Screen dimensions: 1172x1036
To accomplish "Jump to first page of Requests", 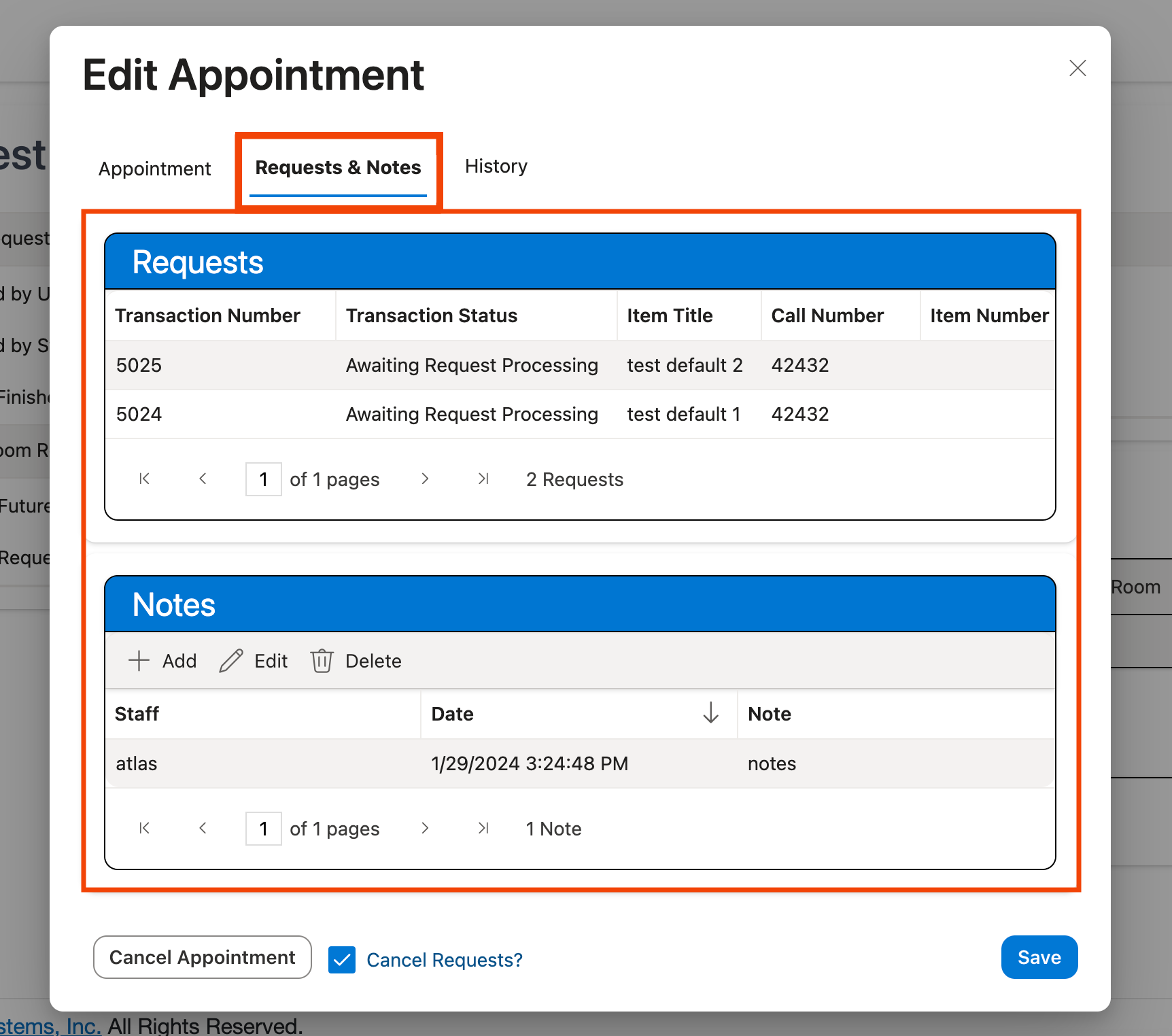I will pyautogui.click(x=143, y=479).
